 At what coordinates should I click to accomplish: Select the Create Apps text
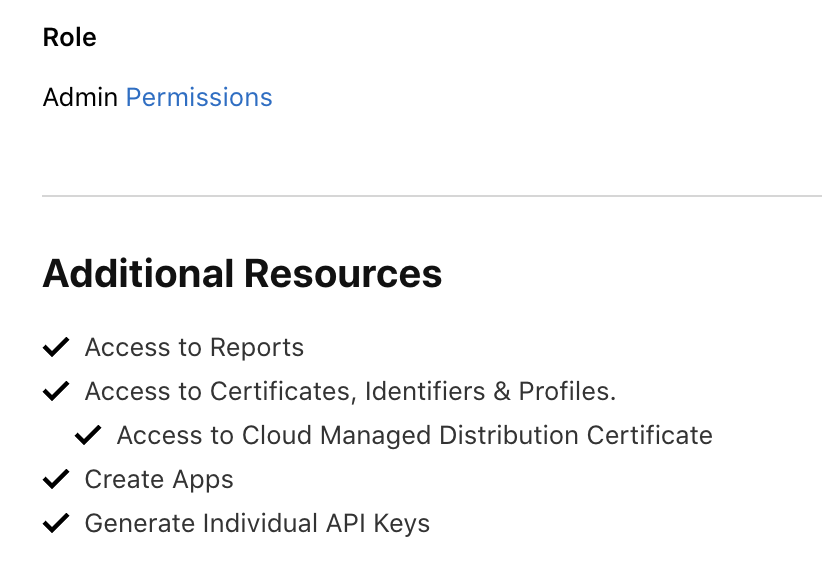pos(159,480)
